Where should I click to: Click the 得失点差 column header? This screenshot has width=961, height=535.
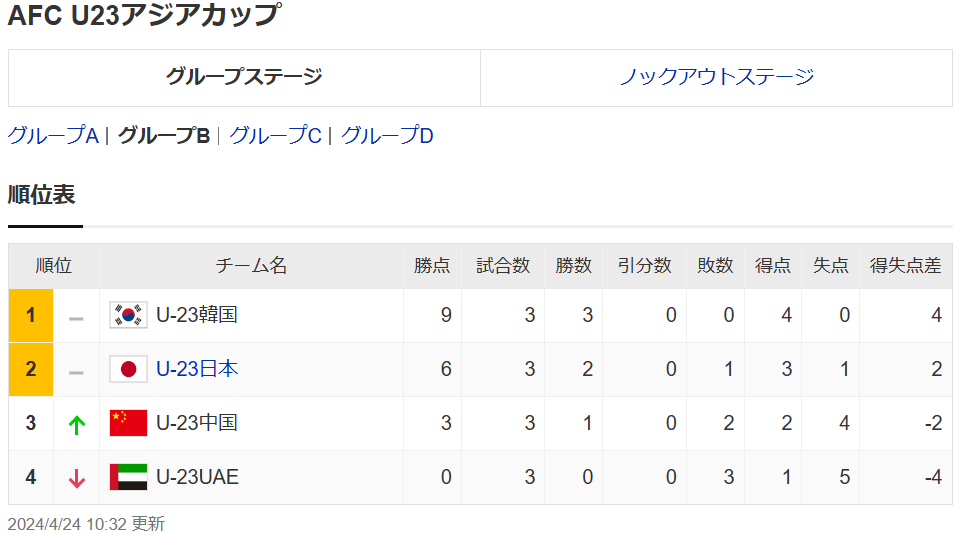[905, 266]
